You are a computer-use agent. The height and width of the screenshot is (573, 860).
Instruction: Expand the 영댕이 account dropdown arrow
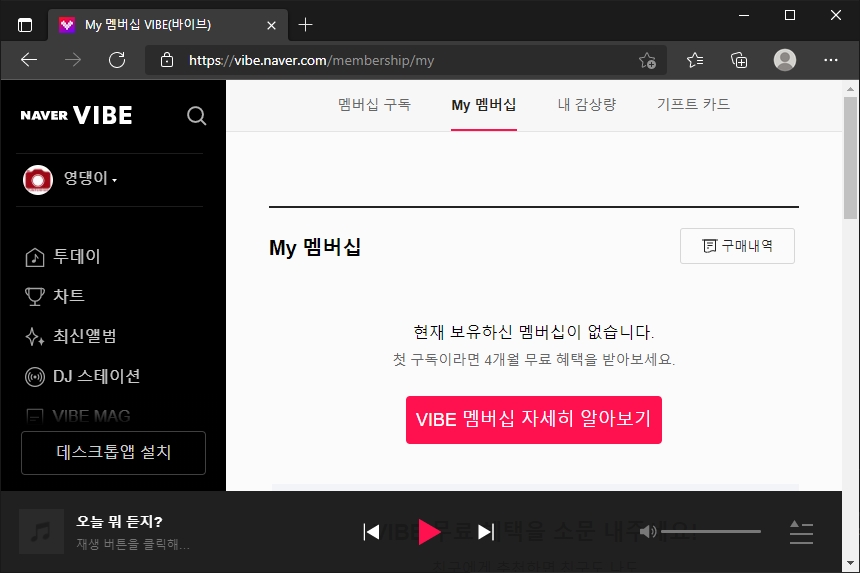[x=115, y=180]
